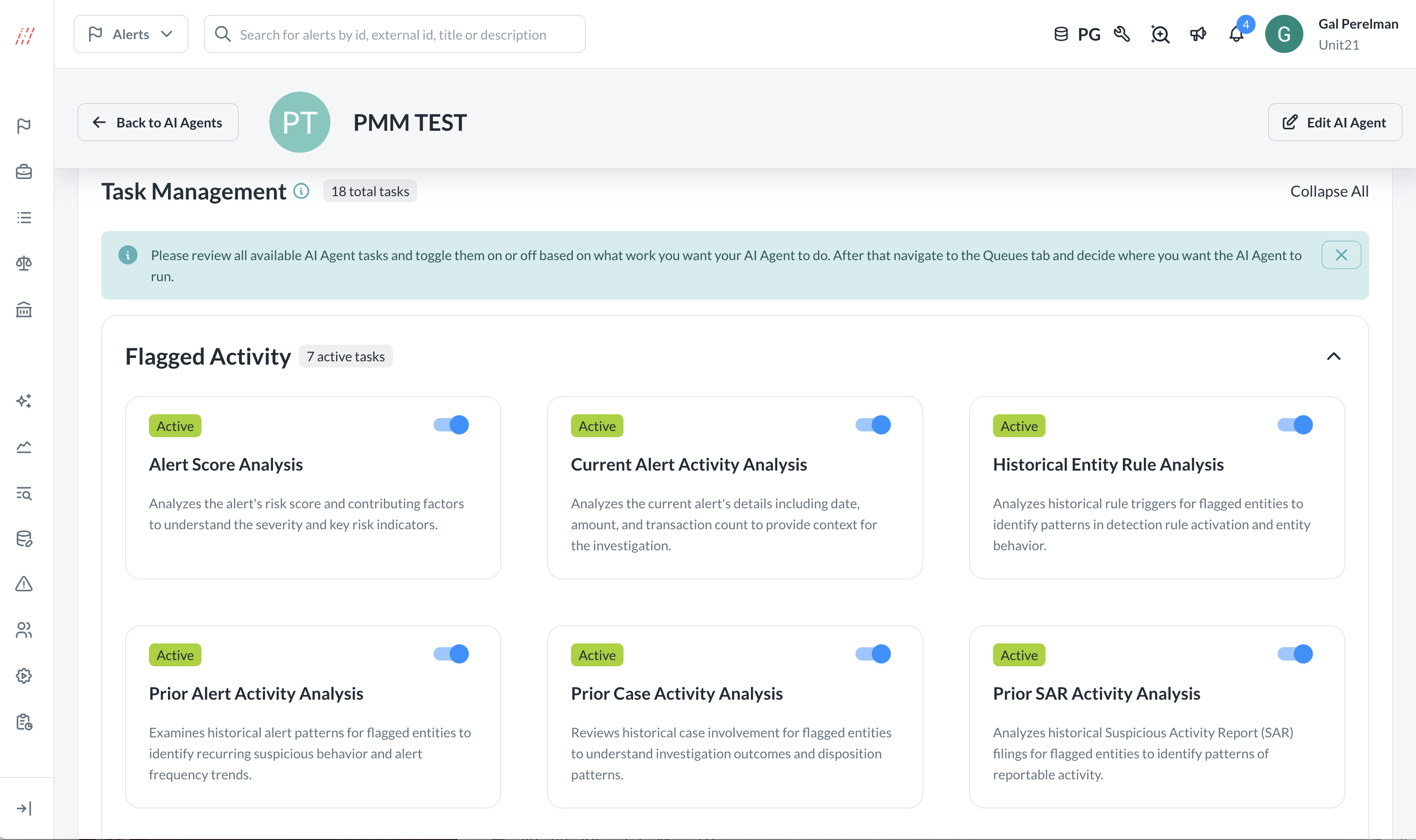Click the green G user avatar
The width and height of the screenshot is (1416, 840).
coord(1283,34)
